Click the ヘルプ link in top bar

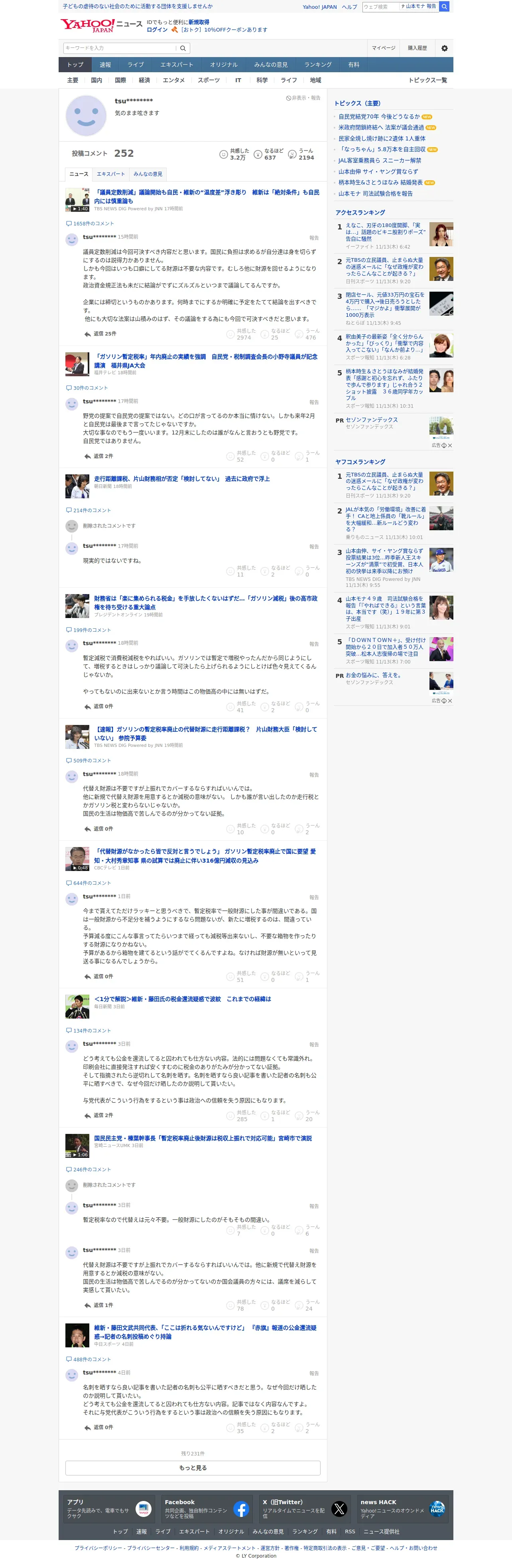[349, 7]
